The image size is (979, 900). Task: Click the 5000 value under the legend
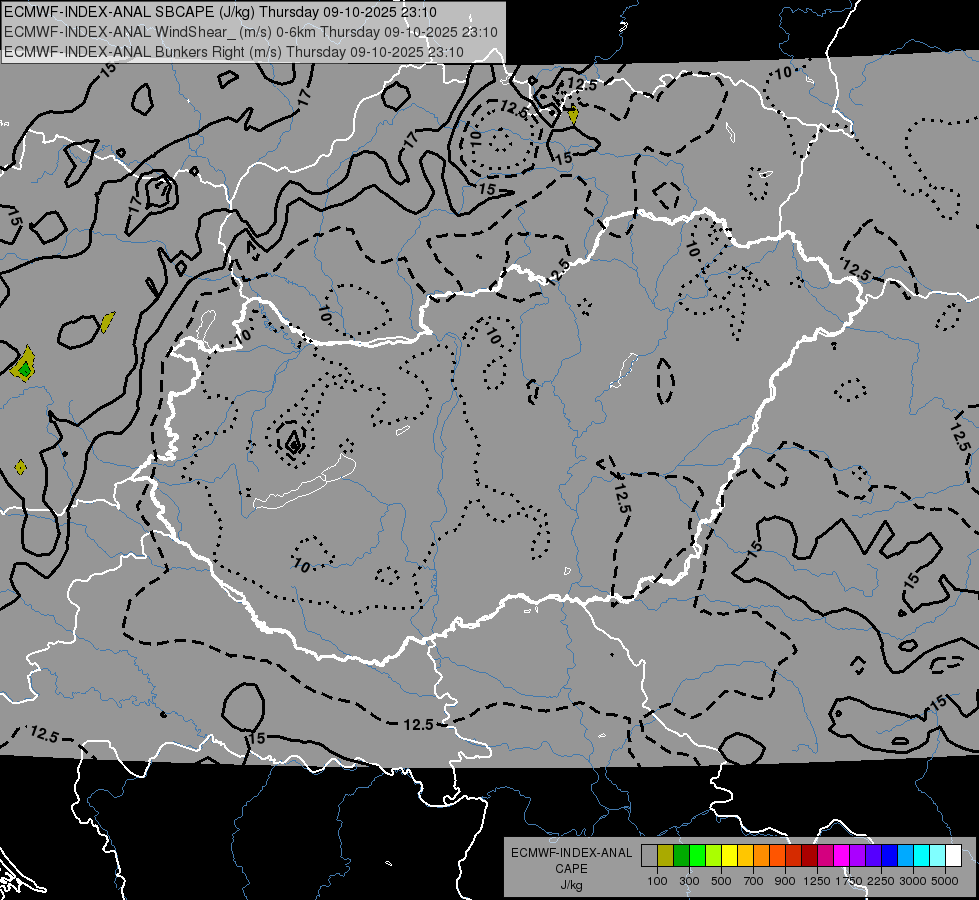[x=945, y=881]
